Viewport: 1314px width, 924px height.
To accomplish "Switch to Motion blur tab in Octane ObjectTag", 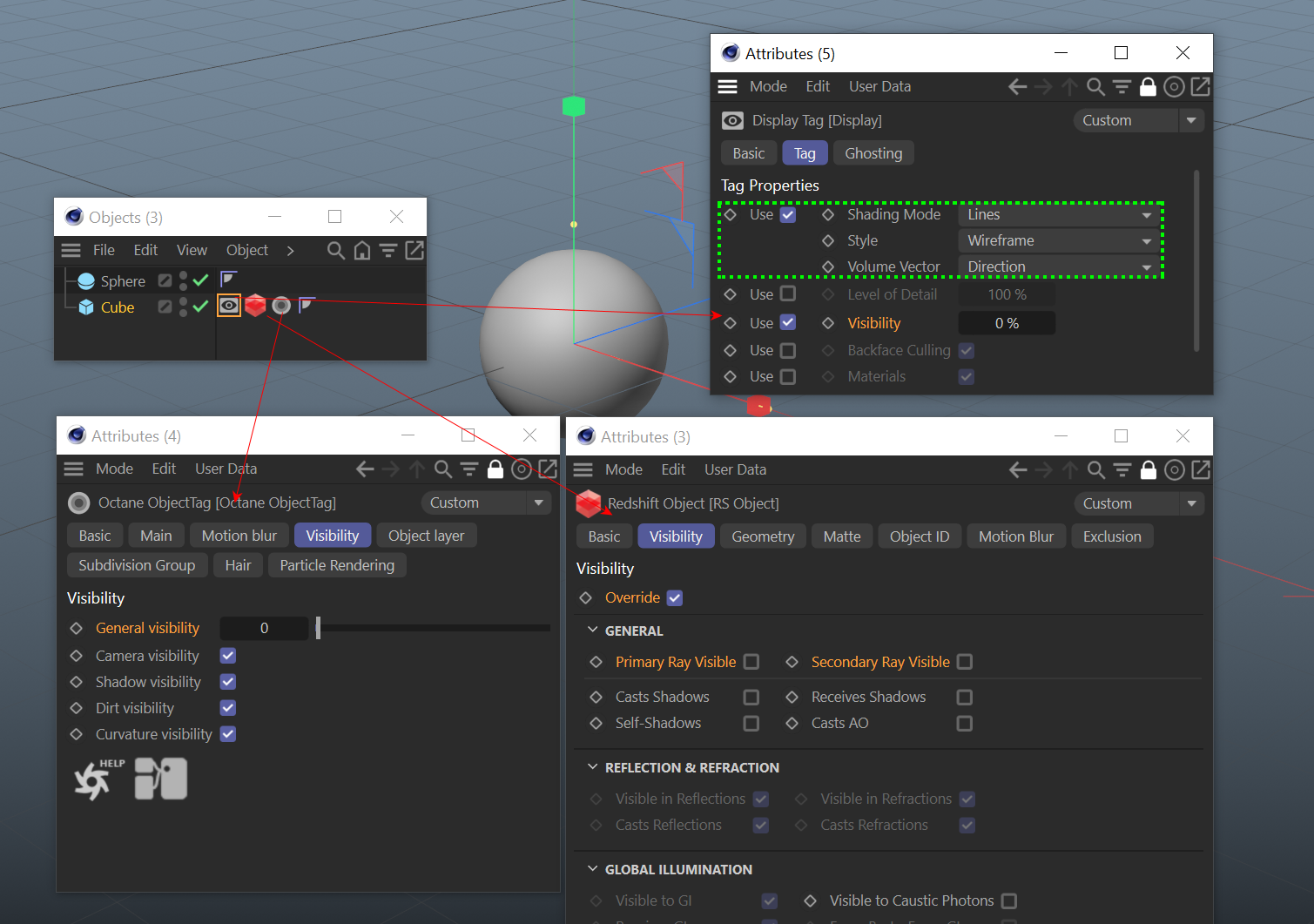I will (239, 536).
